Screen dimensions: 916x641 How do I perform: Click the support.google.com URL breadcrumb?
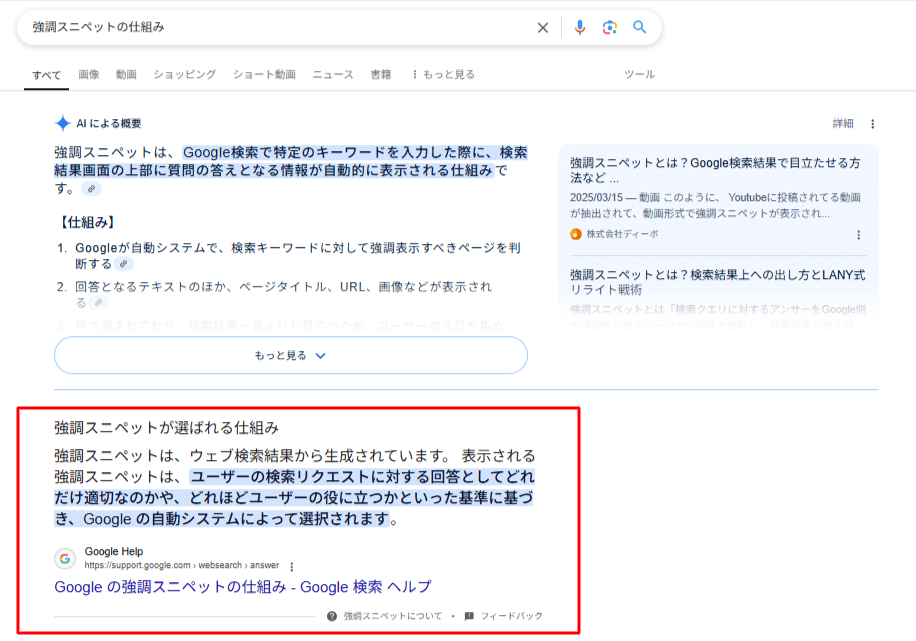pos(182,566)
